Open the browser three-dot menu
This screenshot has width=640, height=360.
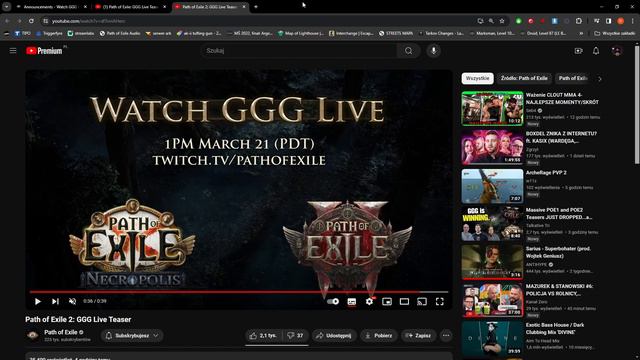633,21
